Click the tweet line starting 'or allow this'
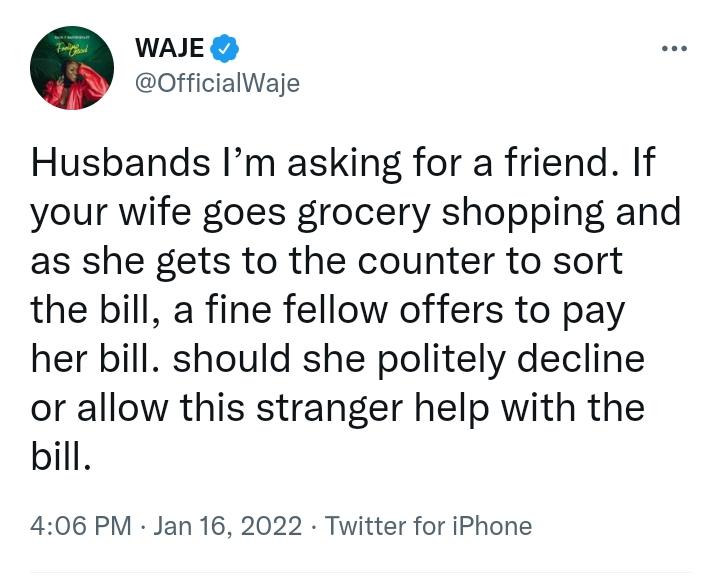The width and height of the screenshot is (720, 586). tap(337, 408)
